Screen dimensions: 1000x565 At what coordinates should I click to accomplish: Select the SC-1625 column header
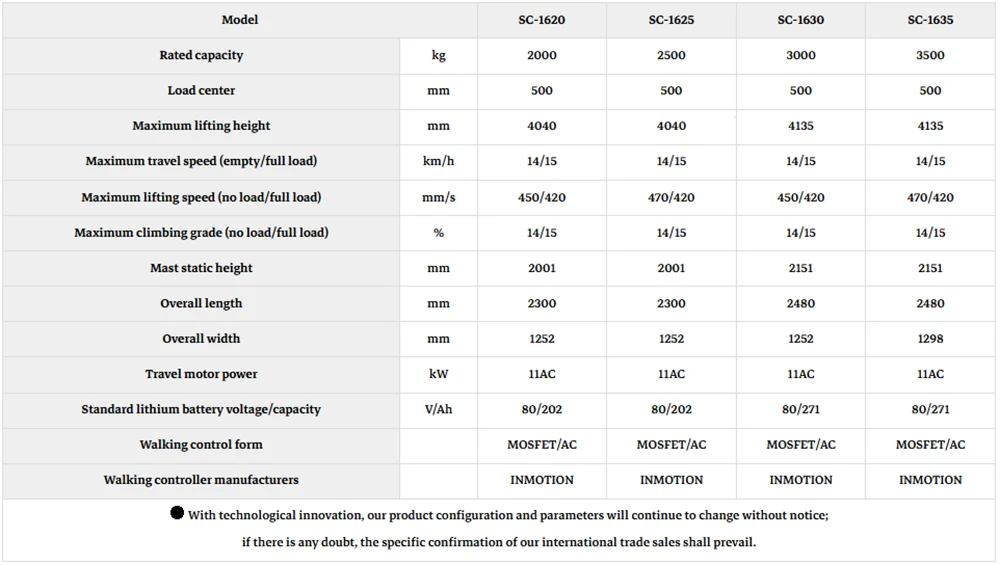pos(671,20)
